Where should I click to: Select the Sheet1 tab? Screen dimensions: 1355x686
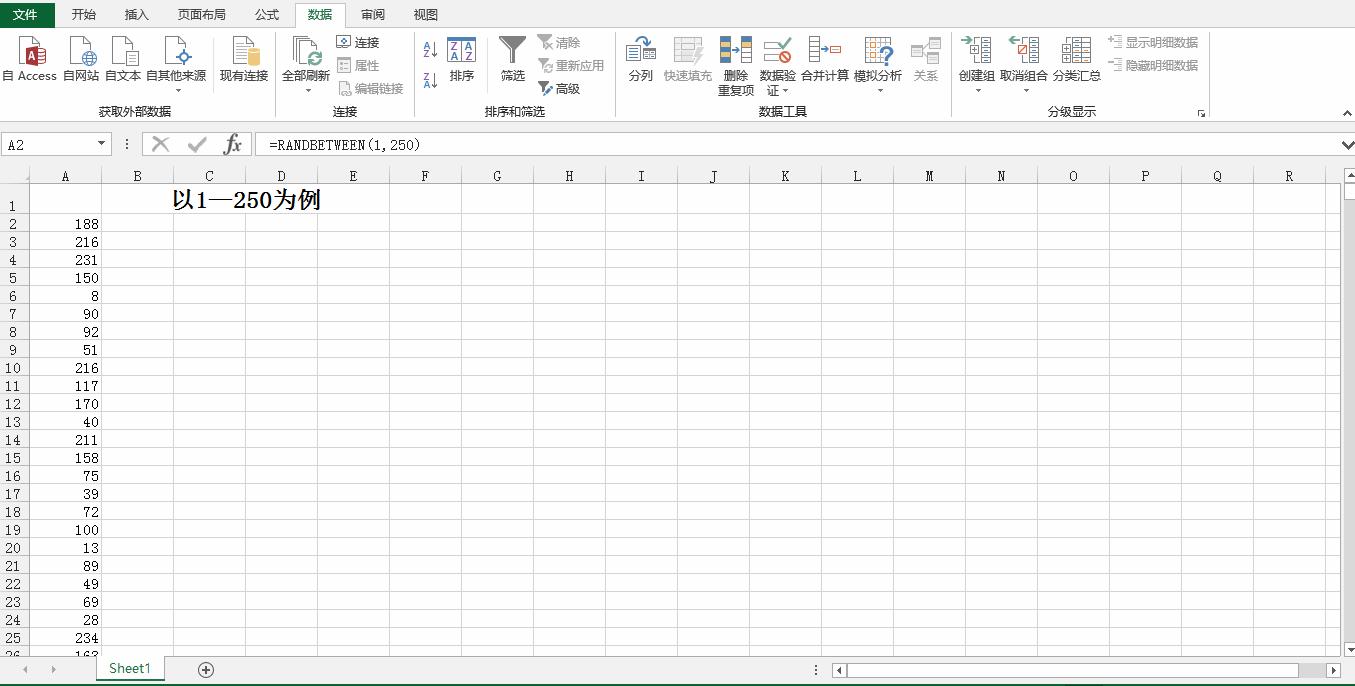(129, 668)
